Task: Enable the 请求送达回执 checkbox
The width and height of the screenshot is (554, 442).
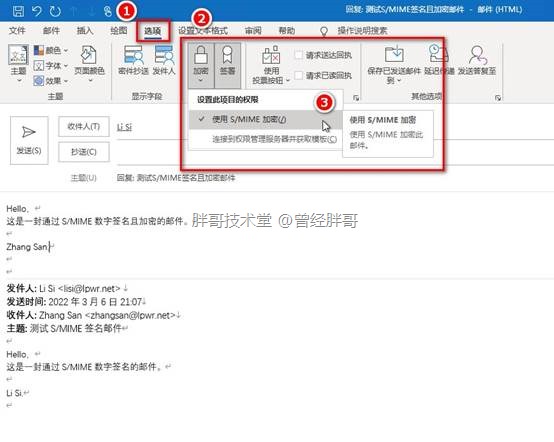Action: (299, 55)
